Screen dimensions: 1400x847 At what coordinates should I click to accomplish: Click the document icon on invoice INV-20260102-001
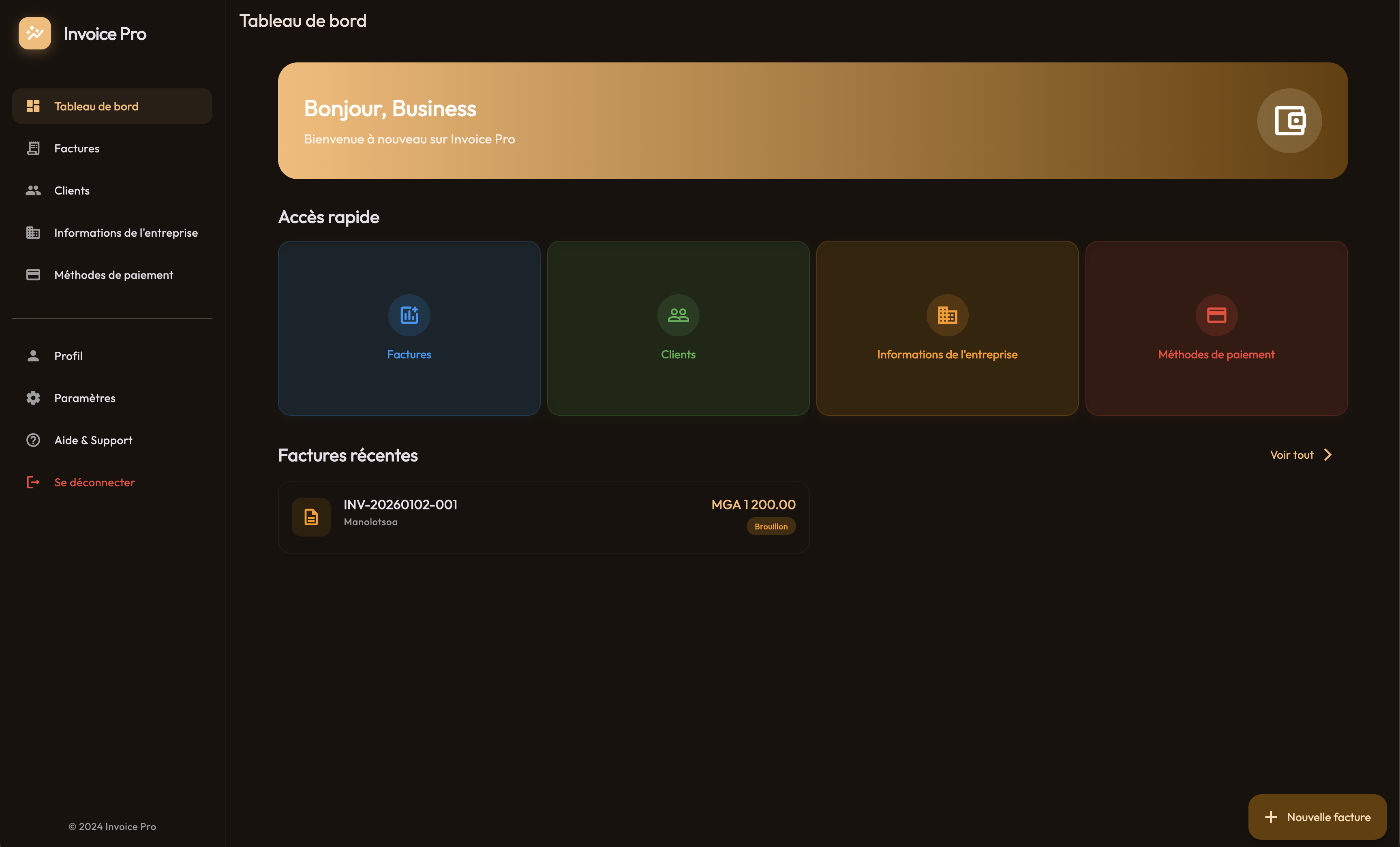coord(311,516)
